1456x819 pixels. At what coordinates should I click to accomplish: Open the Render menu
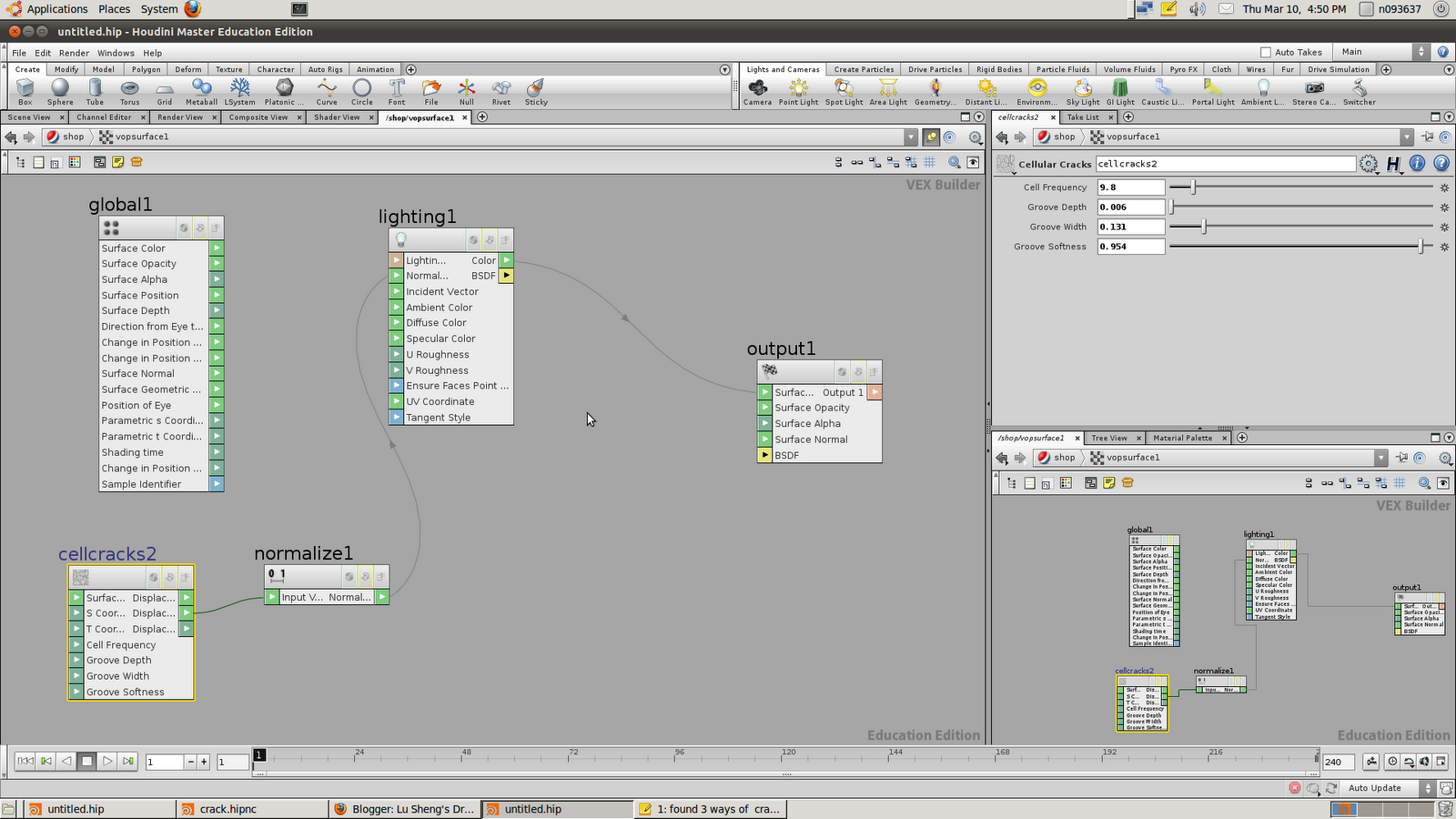pos(75,53)
